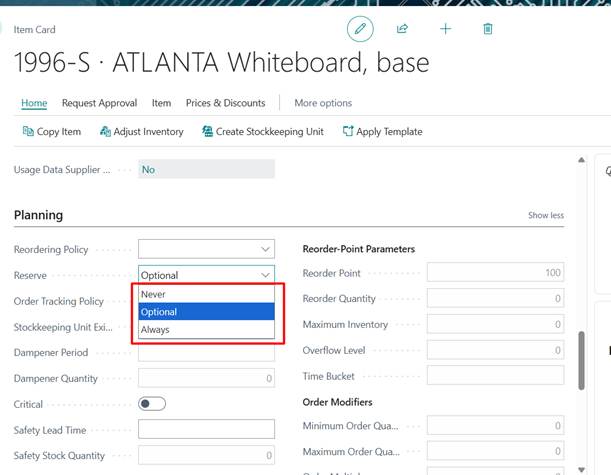The width and height of the screenshot is (611, 475).
Task: Show More options
Action: coord(323,103)
